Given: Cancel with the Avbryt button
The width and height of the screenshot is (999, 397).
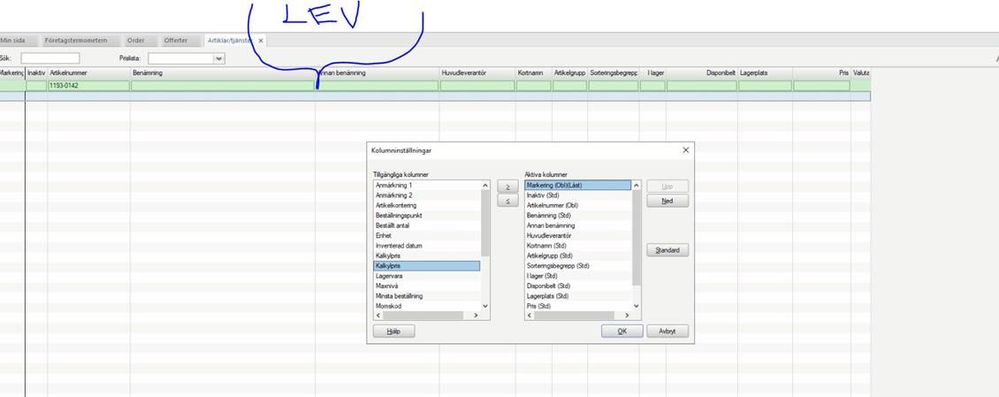Looking at the screenshot, I should pos(667,331).
